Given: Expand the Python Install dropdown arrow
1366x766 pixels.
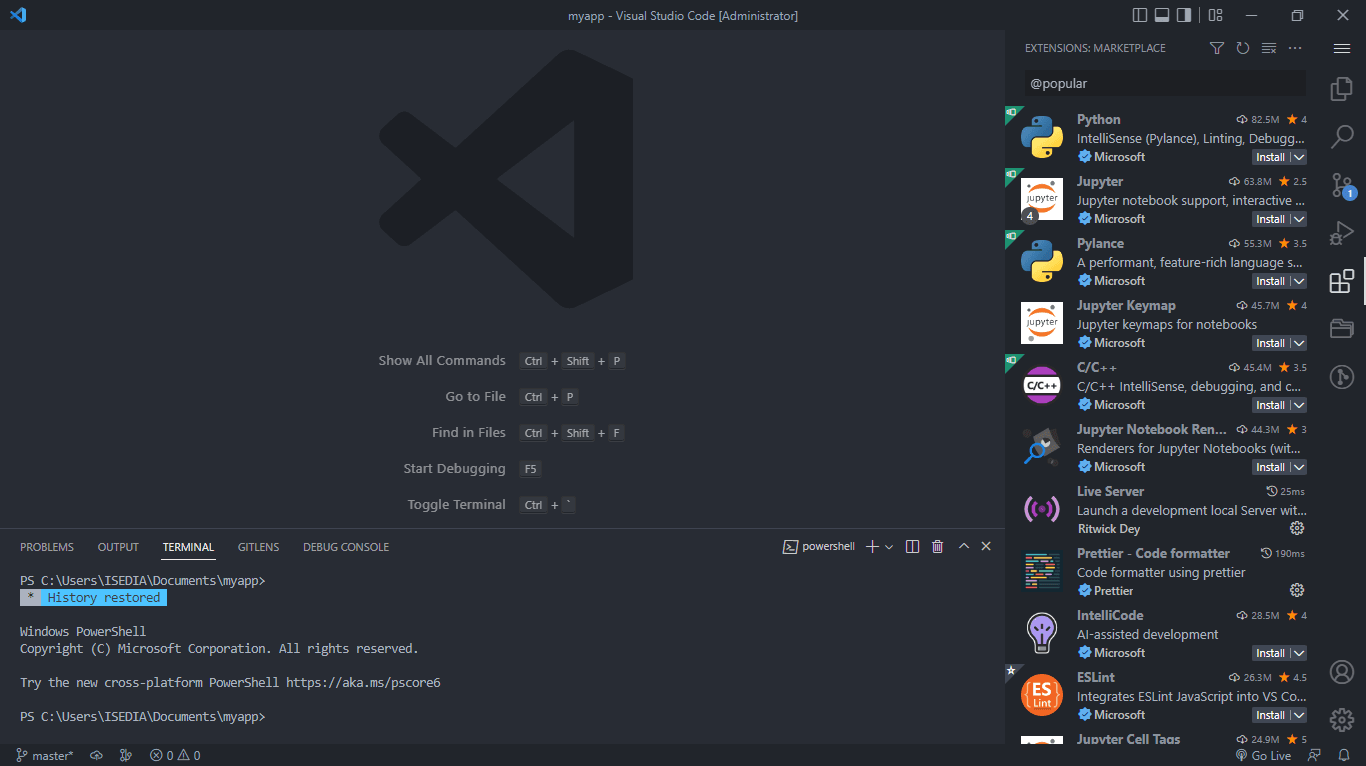Looking at the screenshot, I should (1298, 157).
